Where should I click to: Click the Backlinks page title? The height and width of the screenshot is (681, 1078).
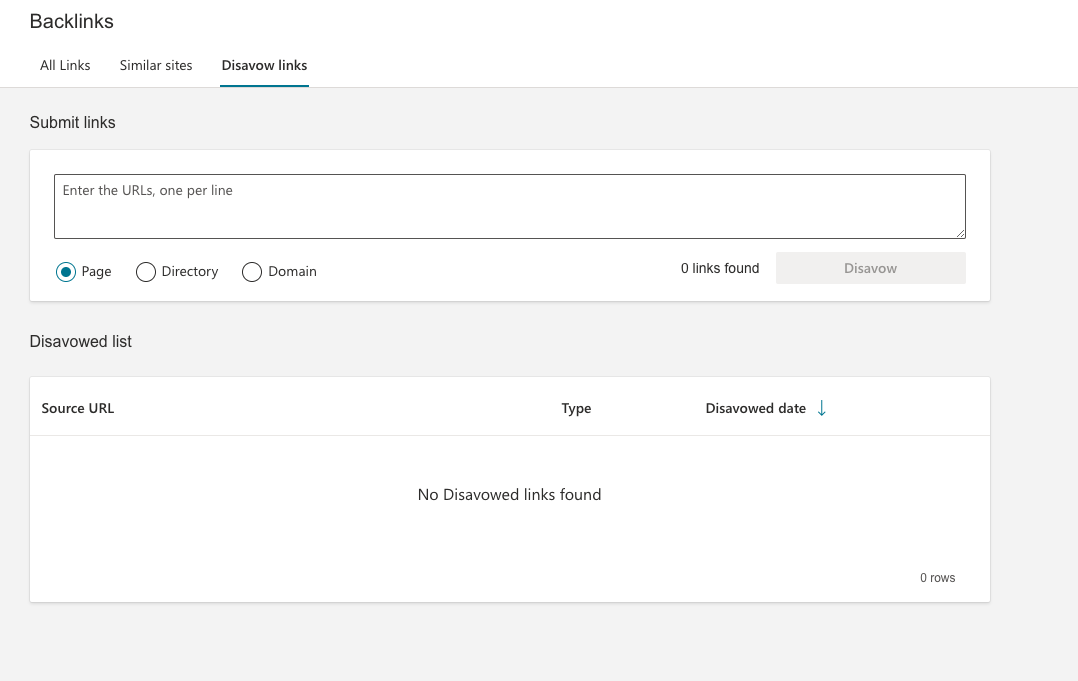(71, 21)
